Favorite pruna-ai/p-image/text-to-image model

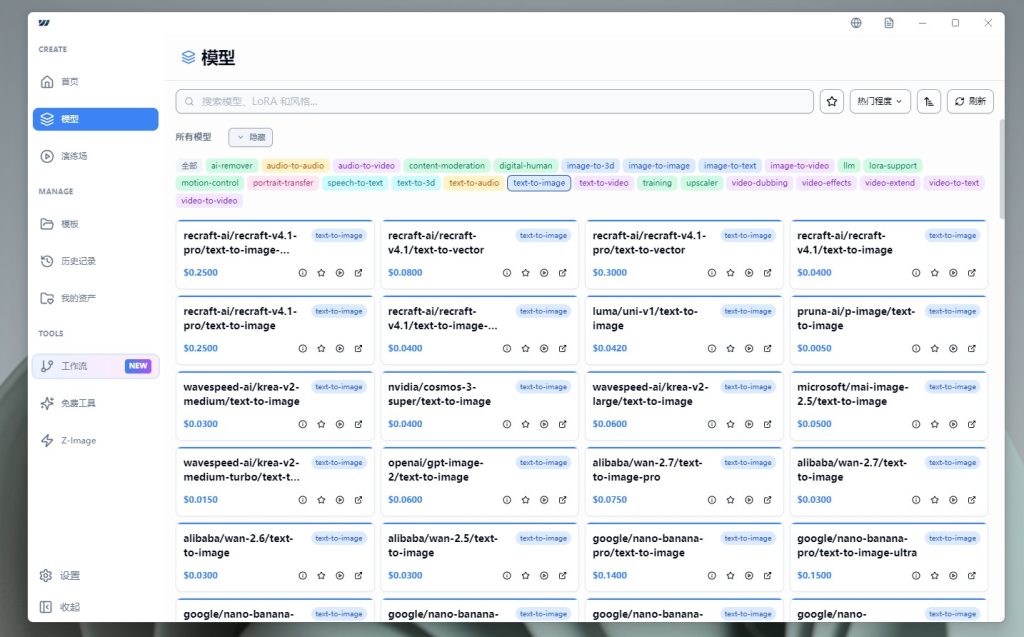pyautogui.click(x=935, y=349)
